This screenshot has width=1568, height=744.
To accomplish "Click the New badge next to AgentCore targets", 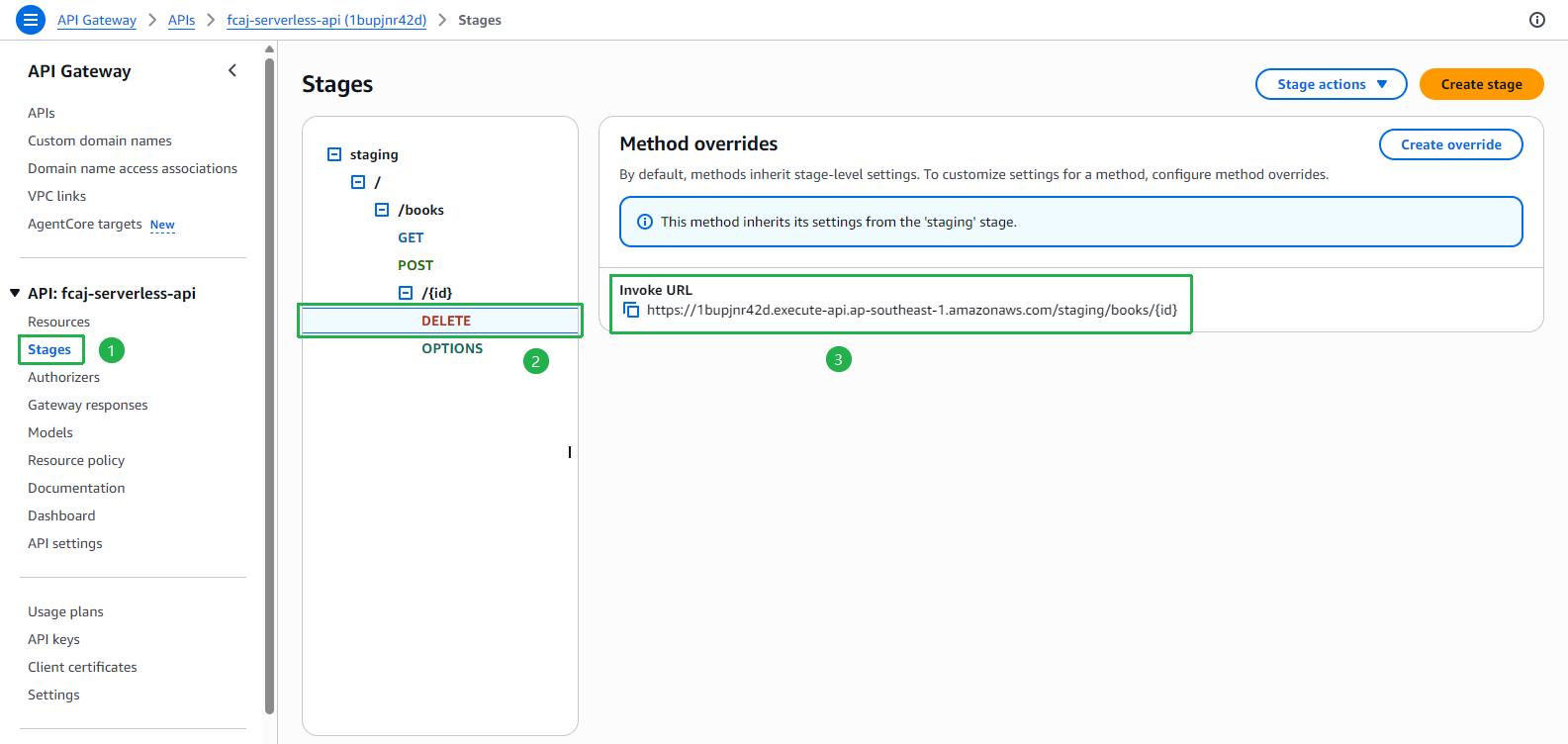I will pyautogui.click(x=162, y=225).
